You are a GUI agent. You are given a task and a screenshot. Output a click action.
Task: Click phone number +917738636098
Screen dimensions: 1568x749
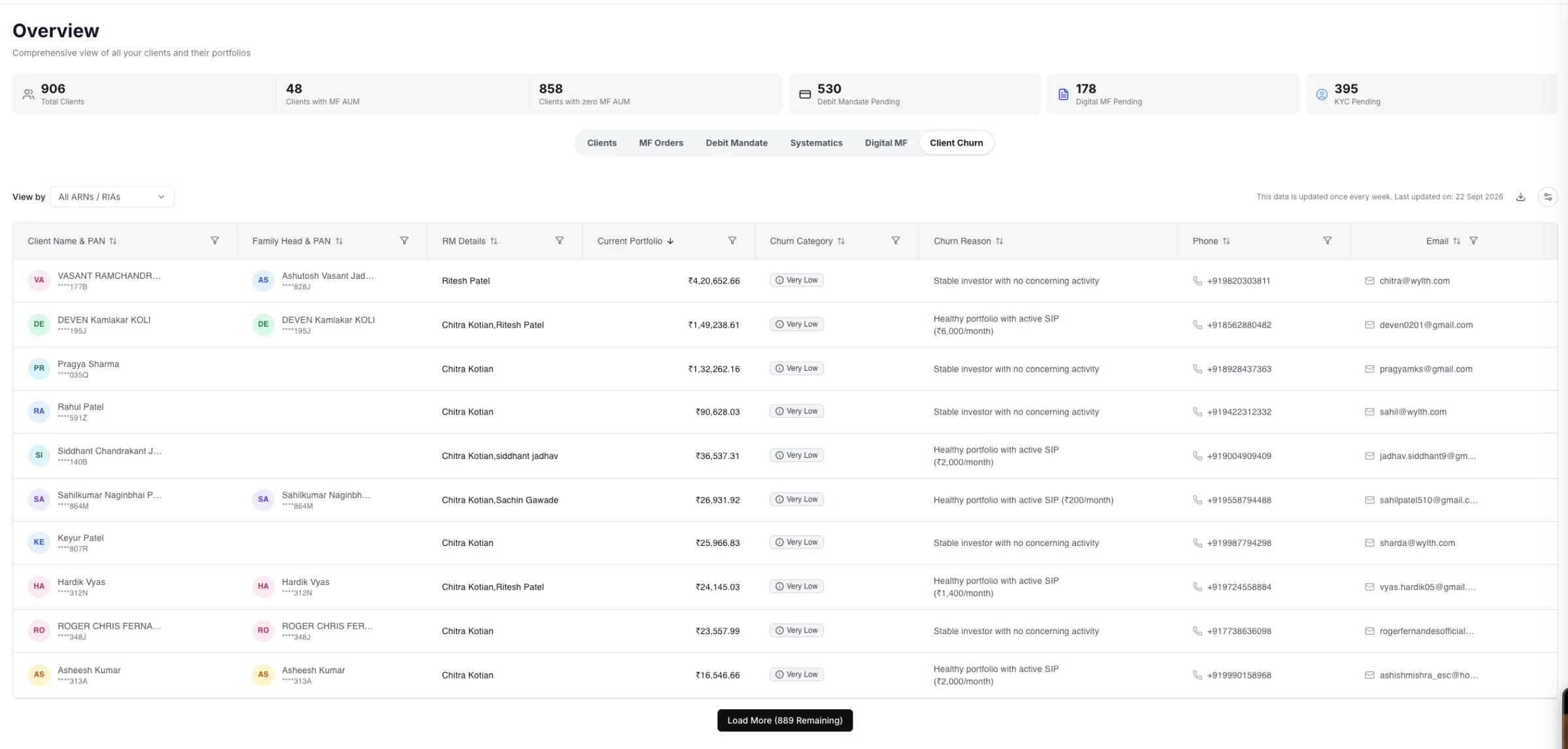[1239, 631]
